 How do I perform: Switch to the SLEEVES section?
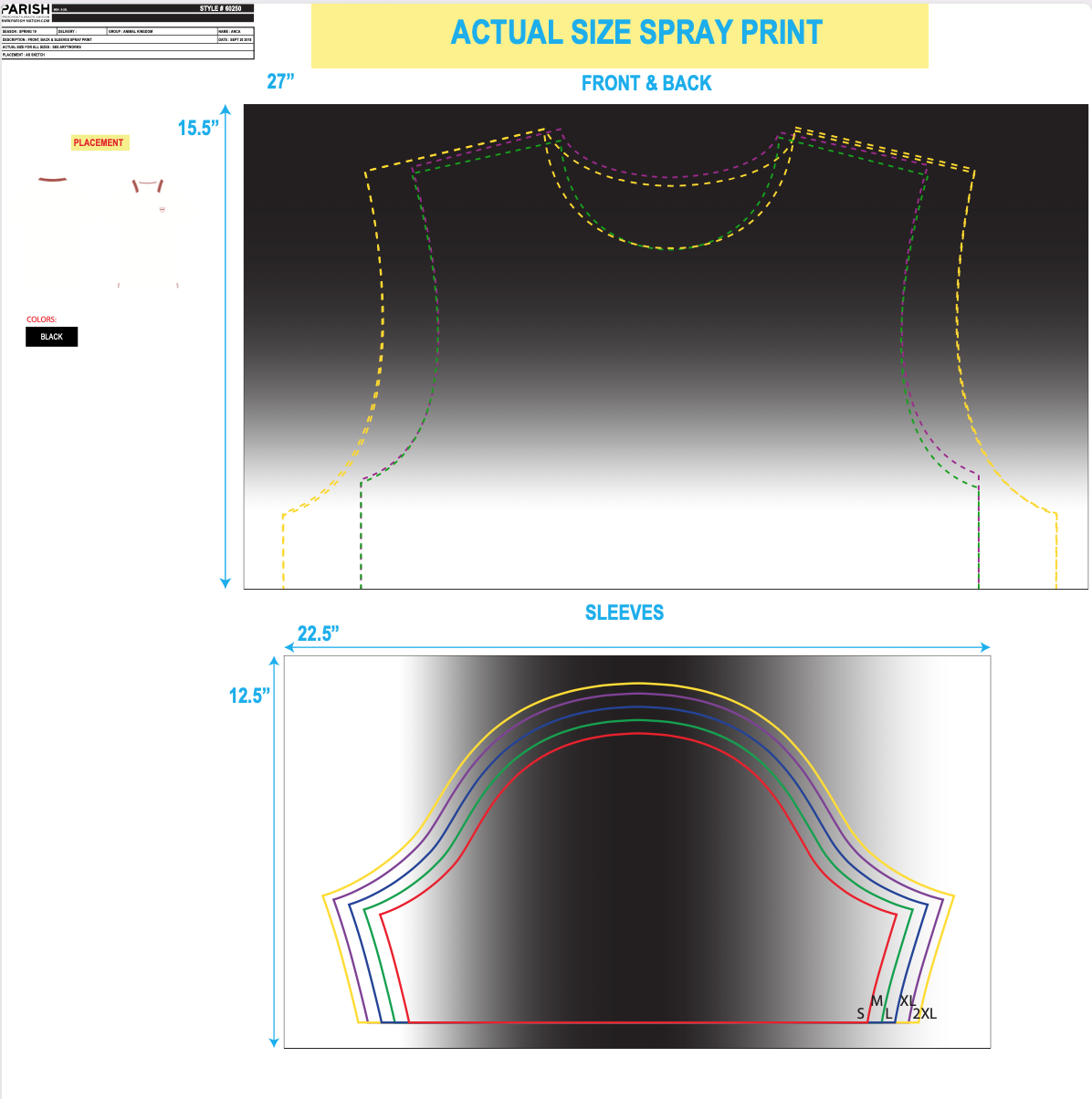[x=626, y=612]
